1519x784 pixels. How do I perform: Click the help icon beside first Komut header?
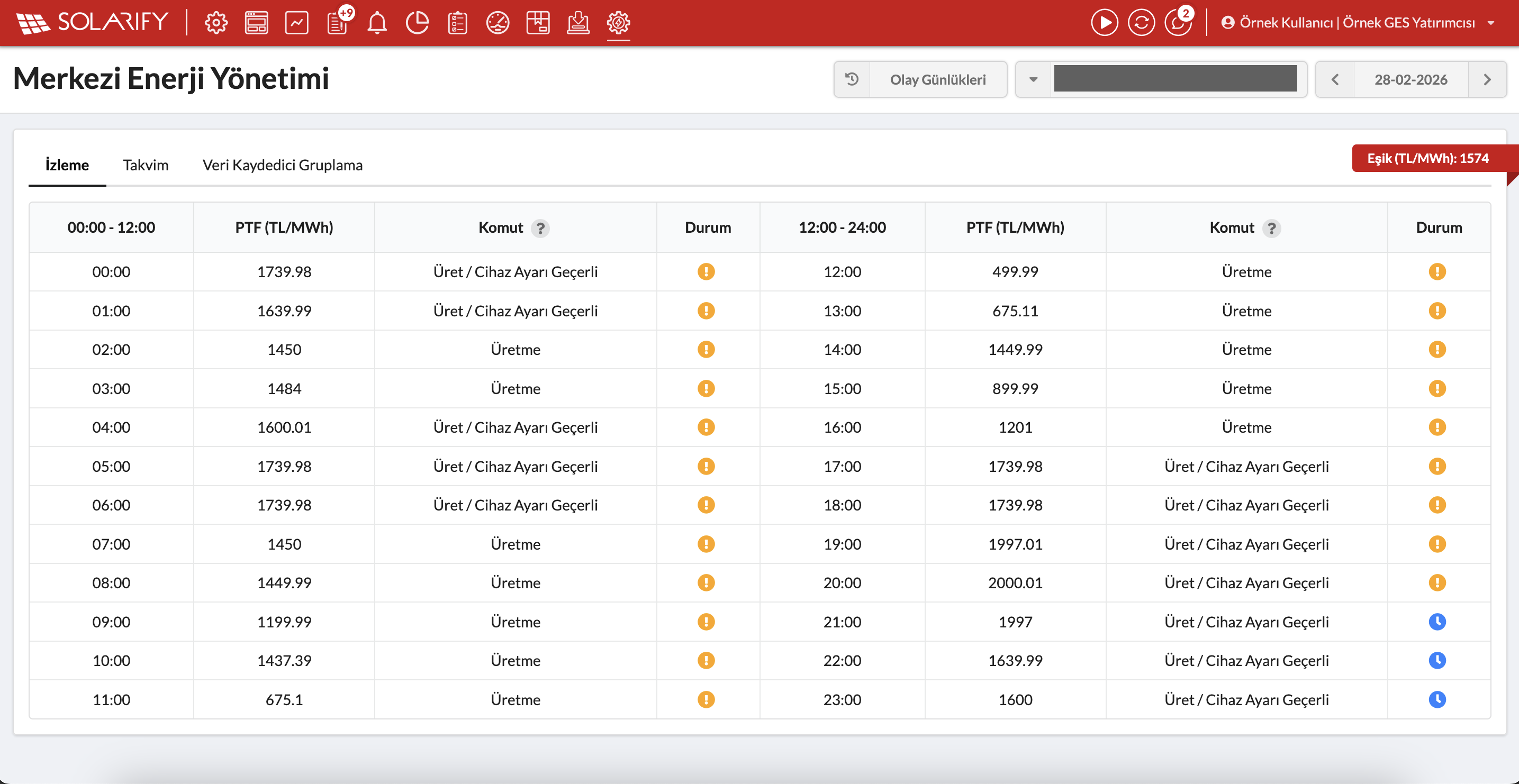pyautogui.click(x=540, y=228)
